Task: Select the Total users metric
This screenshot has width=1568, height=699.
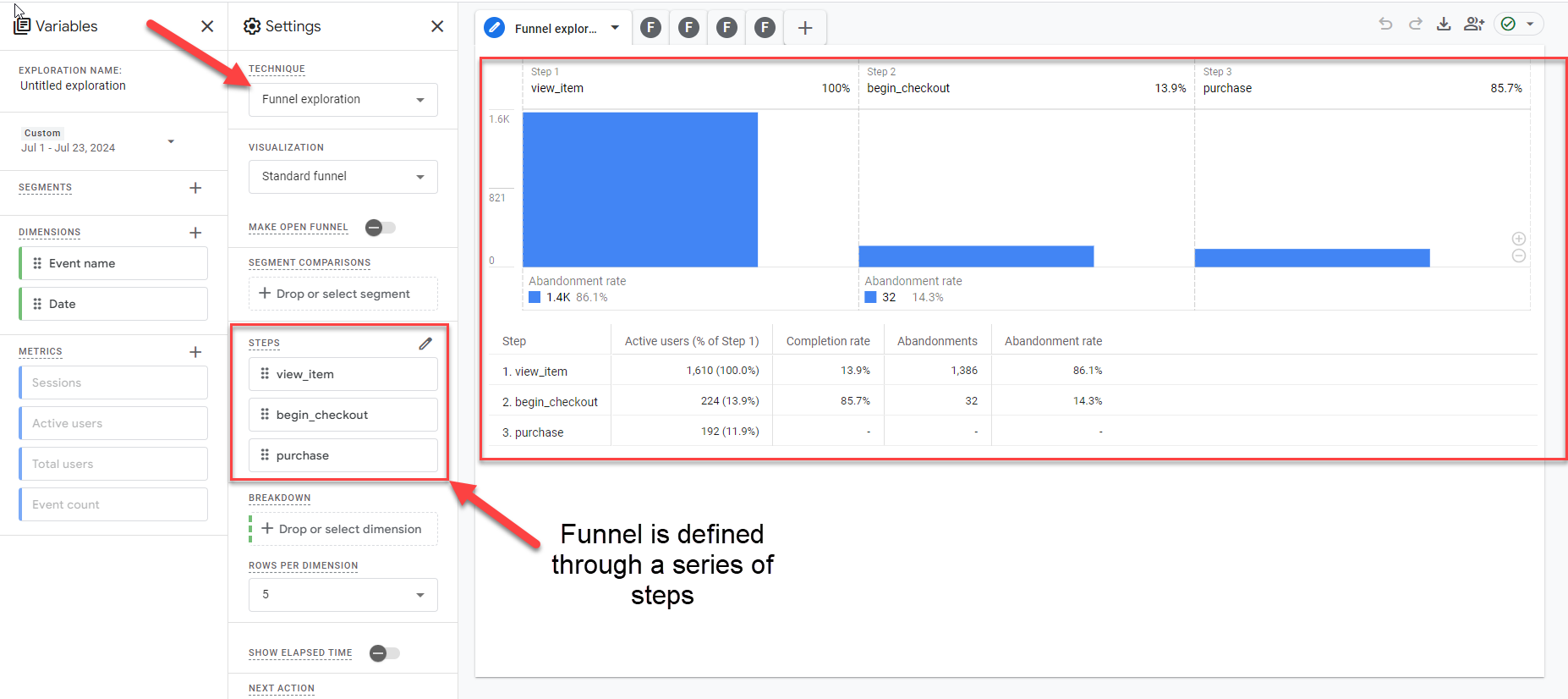Action: tap(113, 464)
